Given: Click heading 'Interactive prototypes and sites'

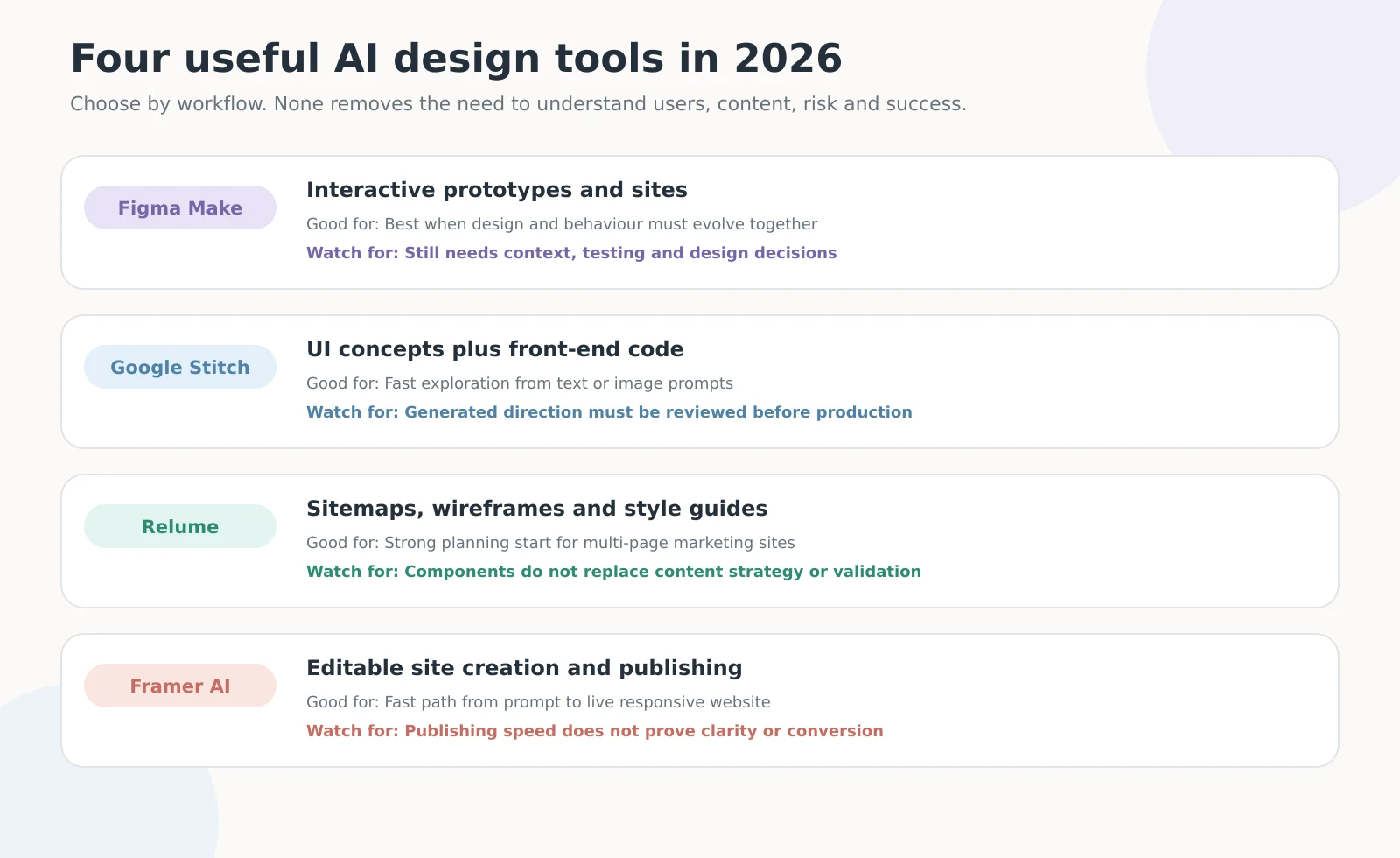Looking at the screenshot, I should [497, 190].
